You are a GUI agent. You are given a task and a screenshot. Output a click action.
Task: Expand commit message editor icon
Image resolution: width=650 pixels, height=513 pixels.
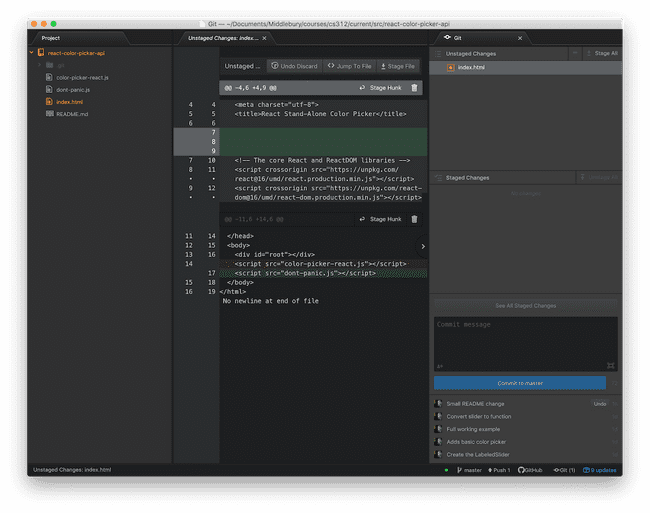pos(611,365)
